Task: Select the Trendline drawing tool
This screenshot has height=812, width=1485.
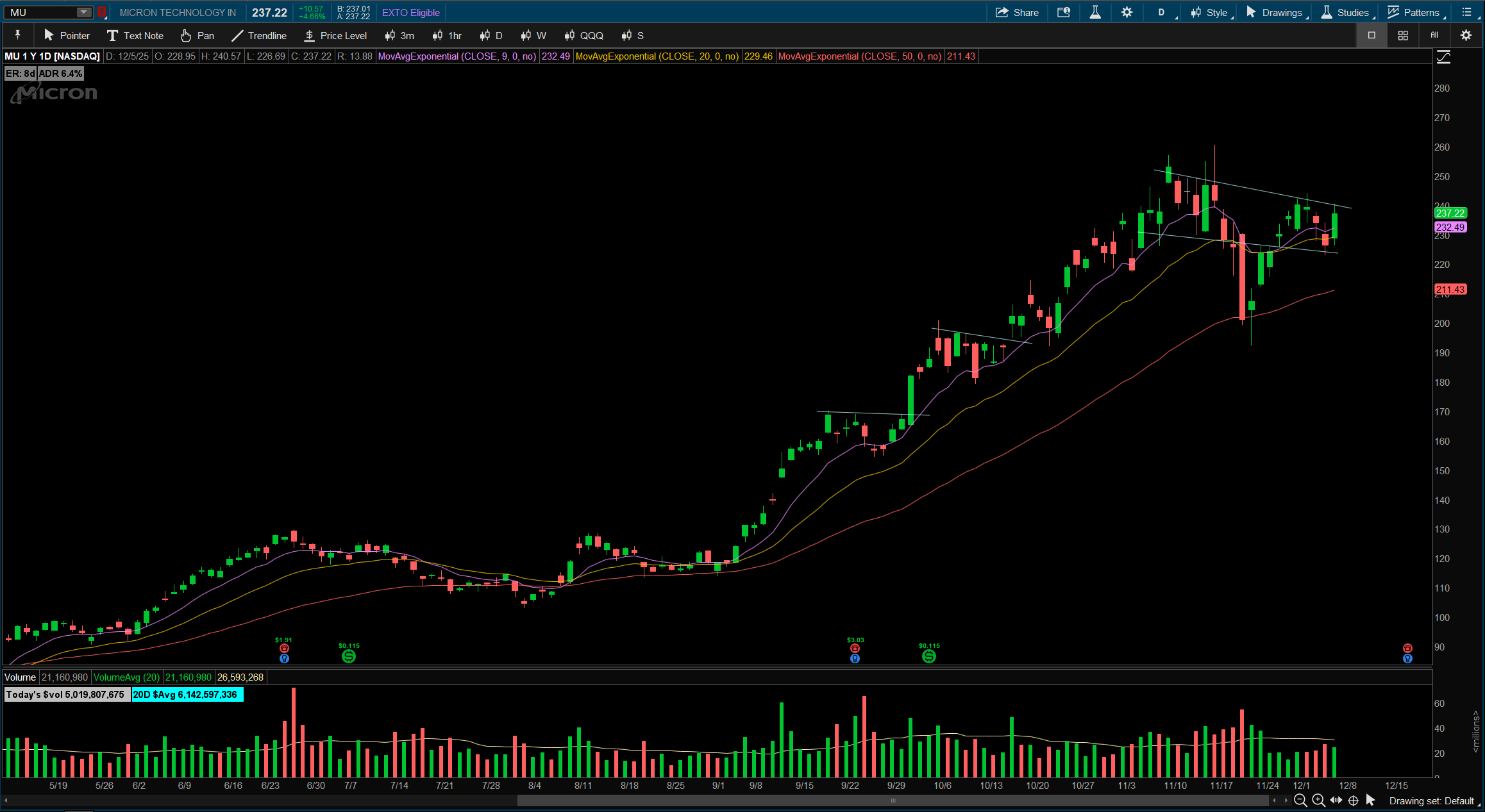Action: tap(259, 35)
